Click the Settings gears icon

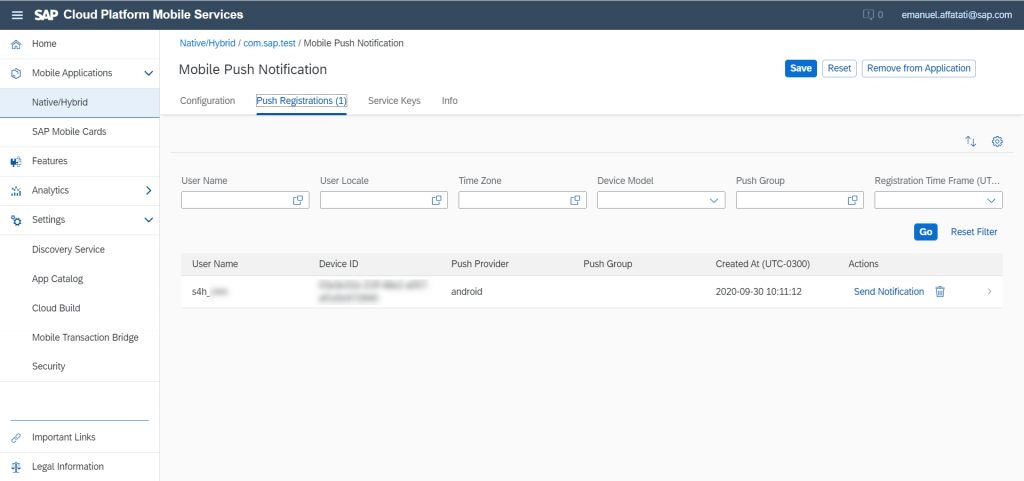(x=16, y=220)
